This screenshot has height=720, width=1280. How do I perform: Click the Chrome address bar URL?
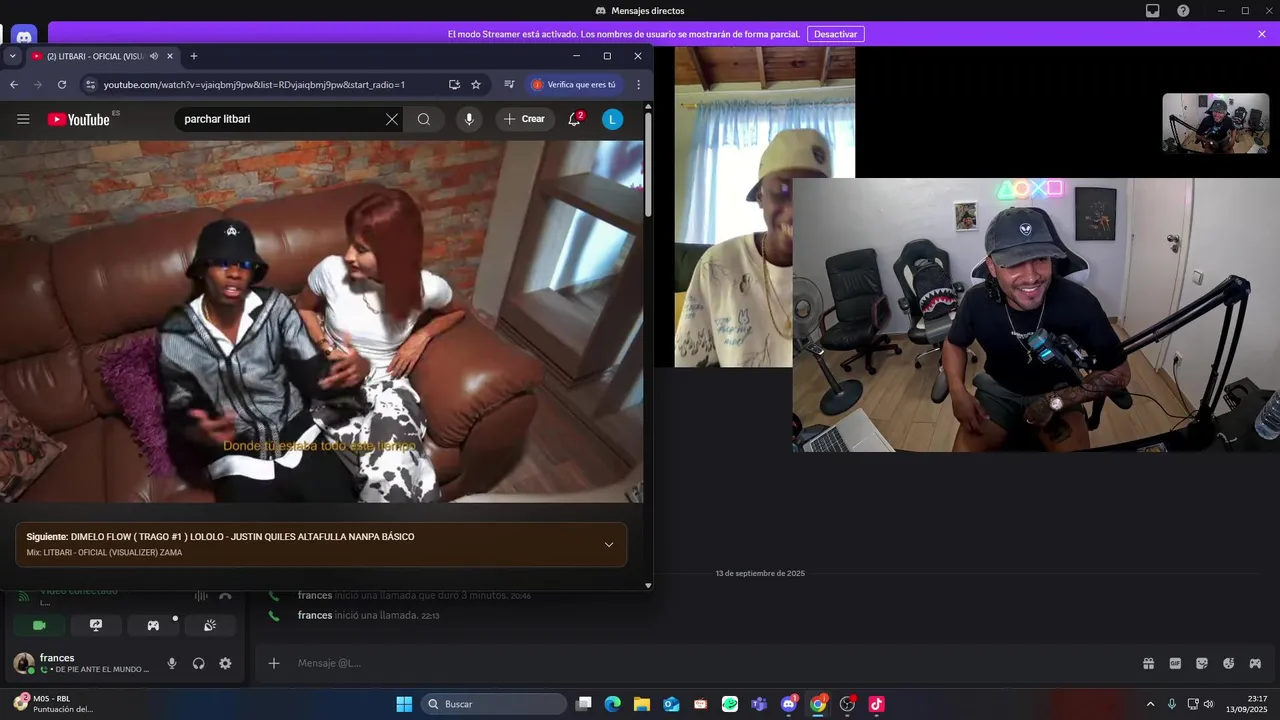tap(254, 85)
